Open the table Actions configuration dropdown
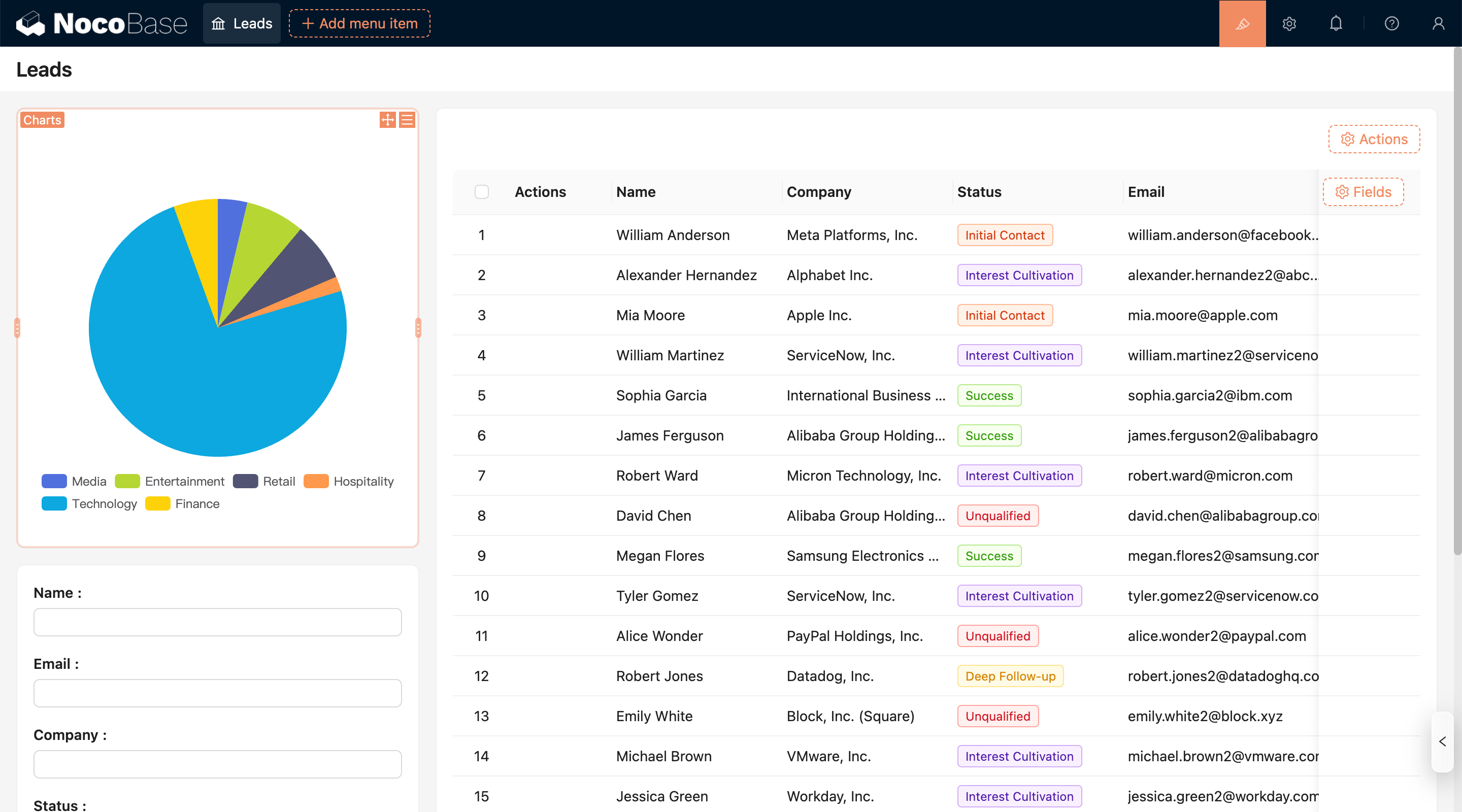Viewport: 1462px width, 812px height. [1374, 139]
